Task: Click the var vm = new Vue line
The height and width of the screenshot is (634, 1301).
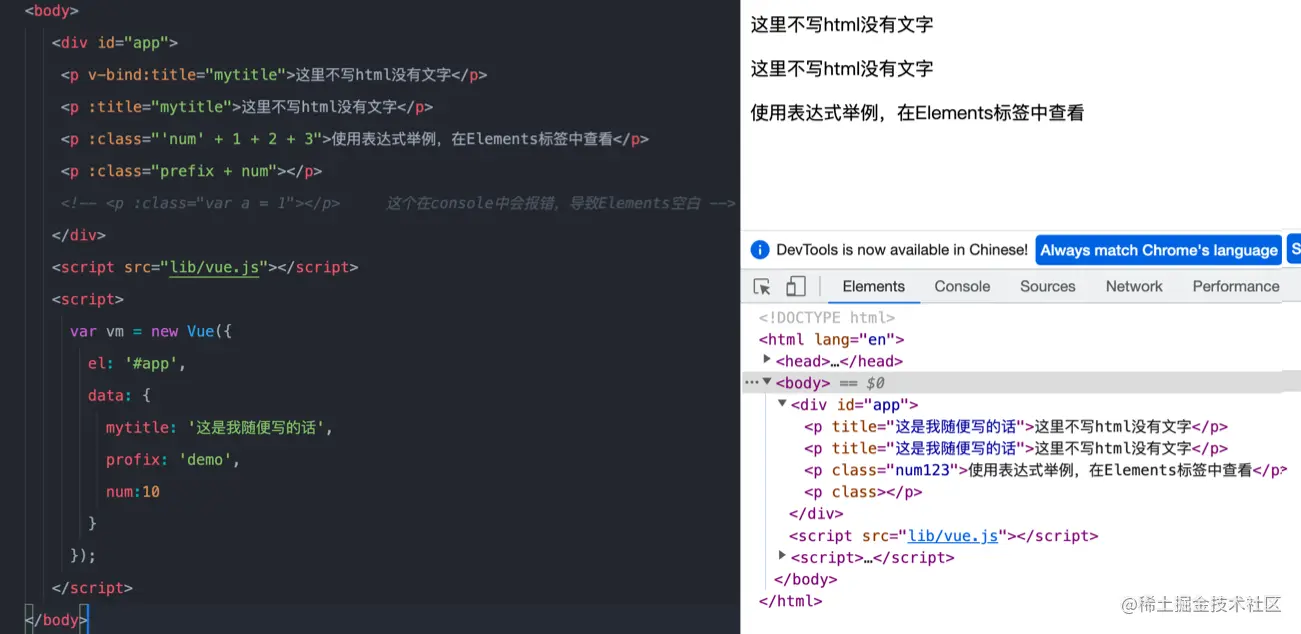Action: (151, 331)
